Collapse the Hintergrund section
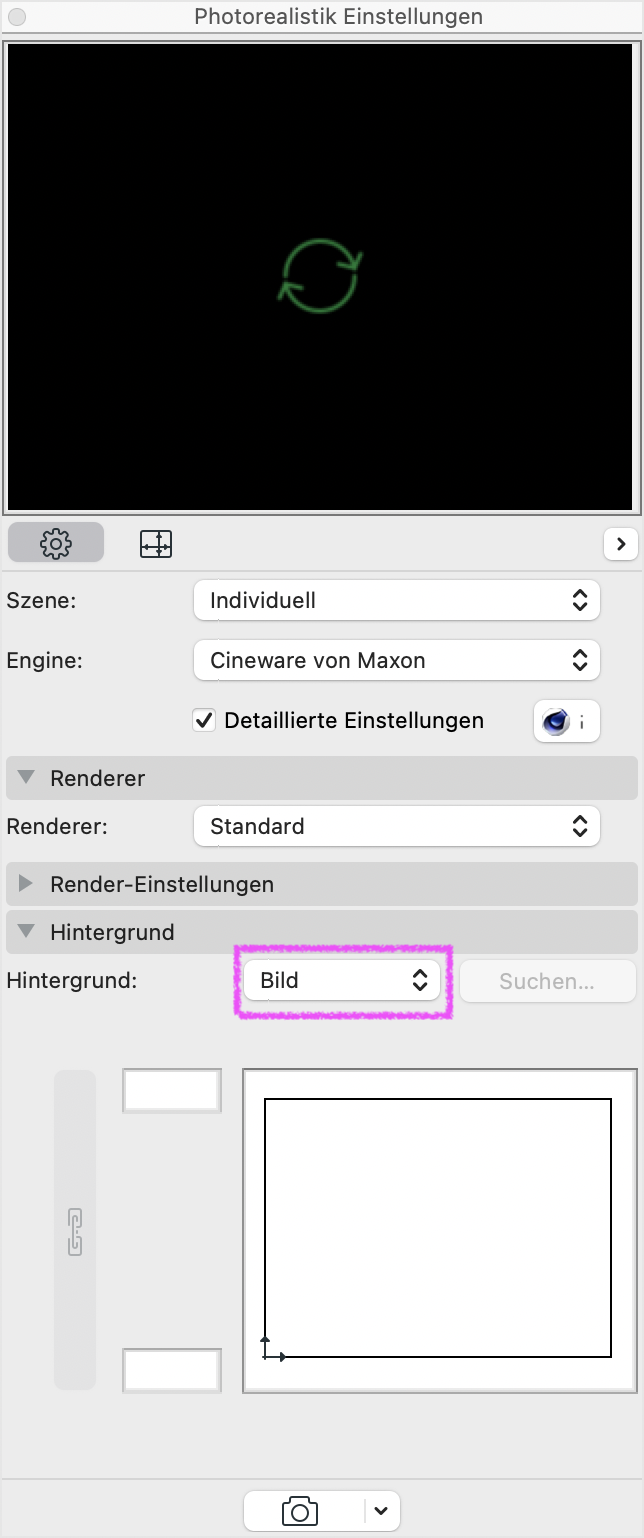Screen dimensions: 644x1538 click(322, 932)
